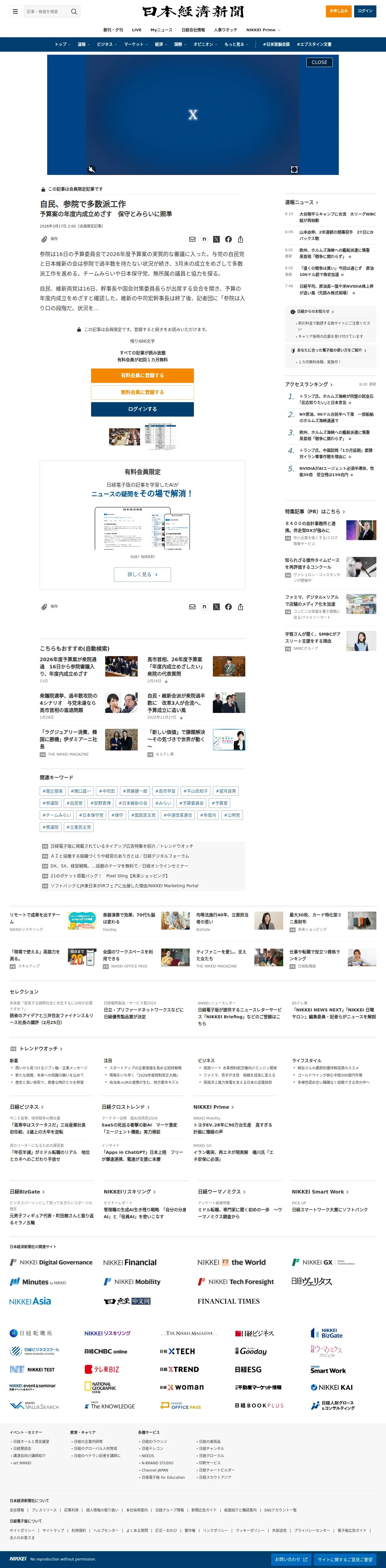
Task: Open the LIVE menu item
Action: coord(137,30)
